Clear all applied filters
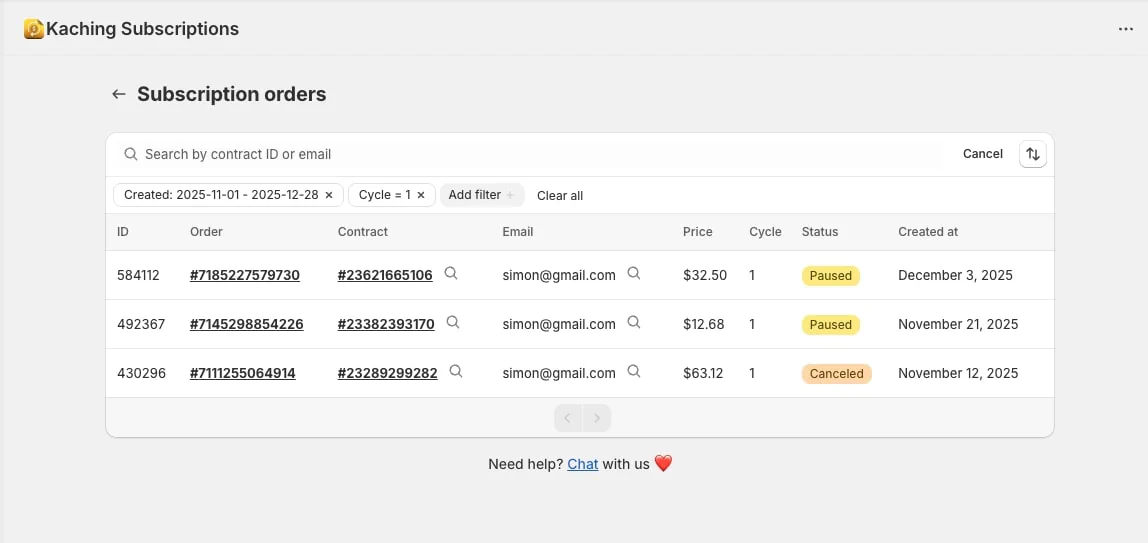 click(560, 196)
